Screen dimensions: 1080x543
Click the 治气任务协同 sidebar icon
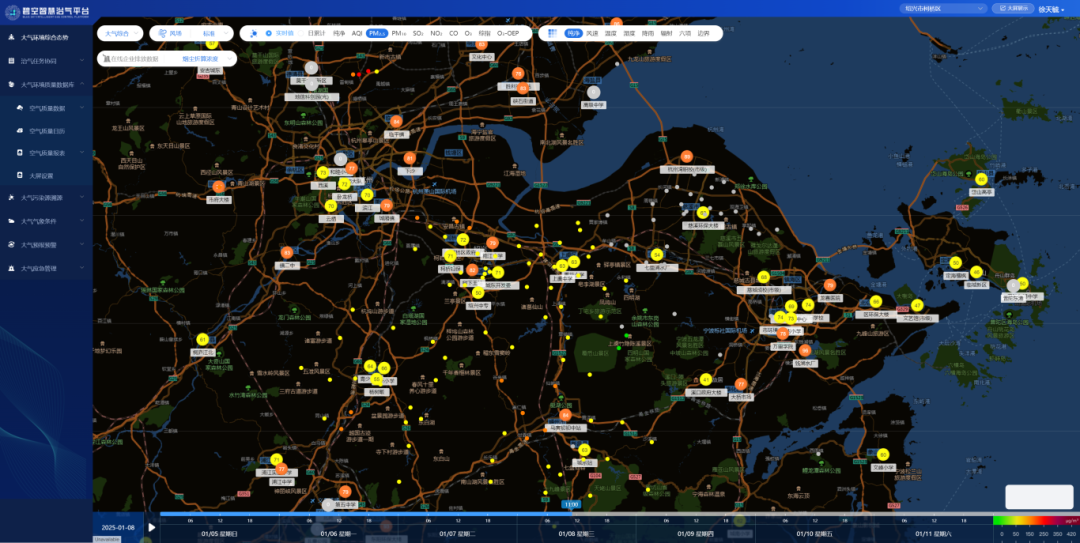coord(11,61)
